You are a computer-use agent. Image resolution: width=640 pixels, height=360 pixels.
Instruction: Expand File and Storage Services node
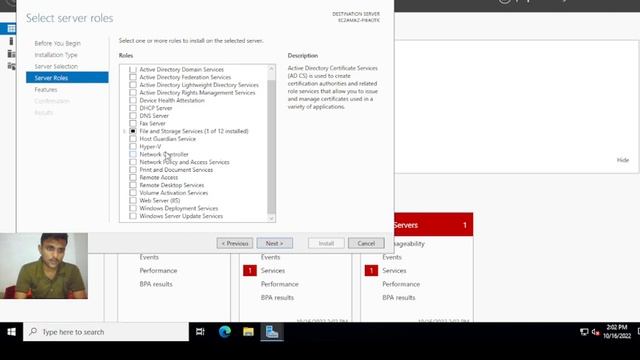pos(124,131)
